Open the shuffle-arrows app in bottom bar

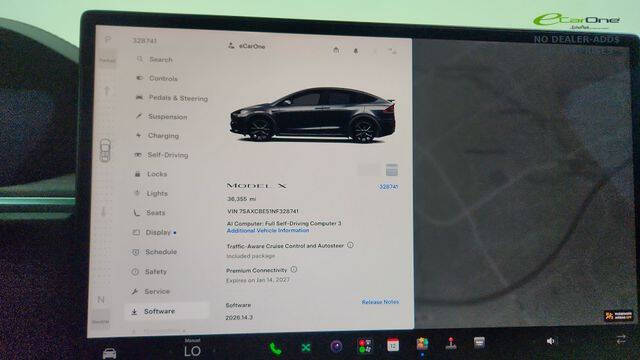pos(306,347)
